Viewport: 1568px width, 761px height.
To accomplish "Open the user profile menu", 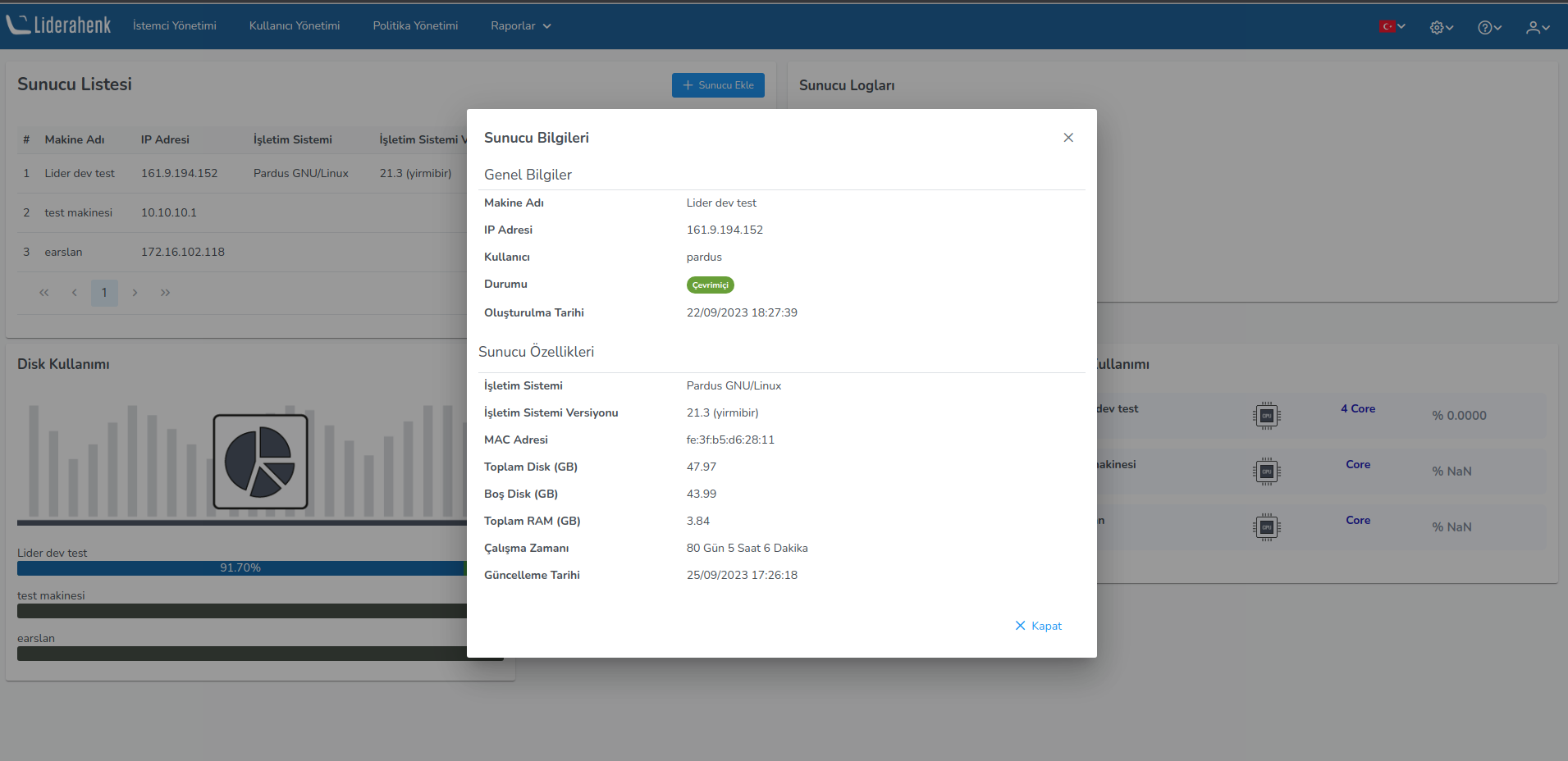I will point(1537,27).
